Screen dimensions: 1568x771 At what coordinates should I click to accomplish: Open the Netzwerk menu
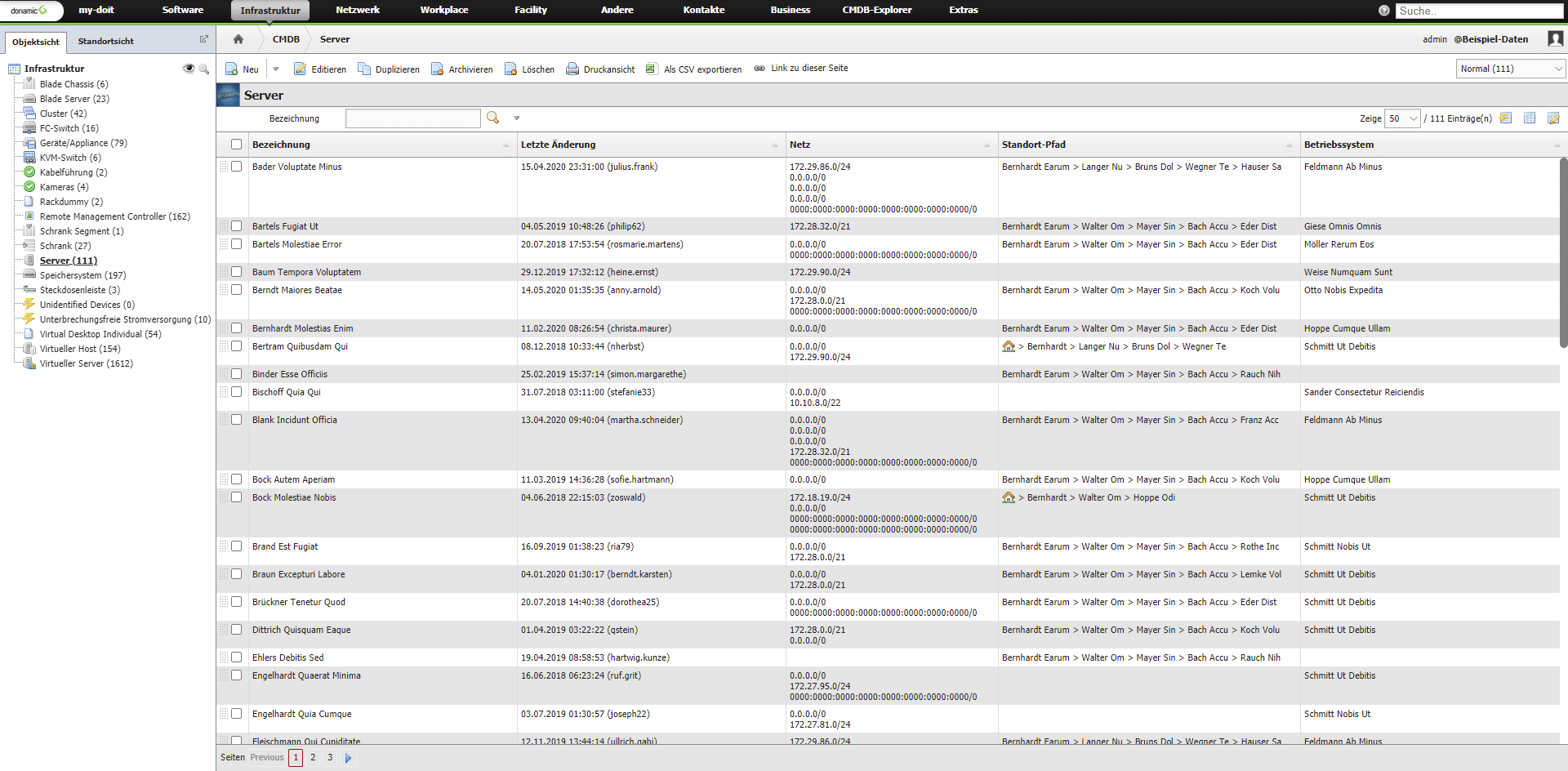click(x=358, y=10)
